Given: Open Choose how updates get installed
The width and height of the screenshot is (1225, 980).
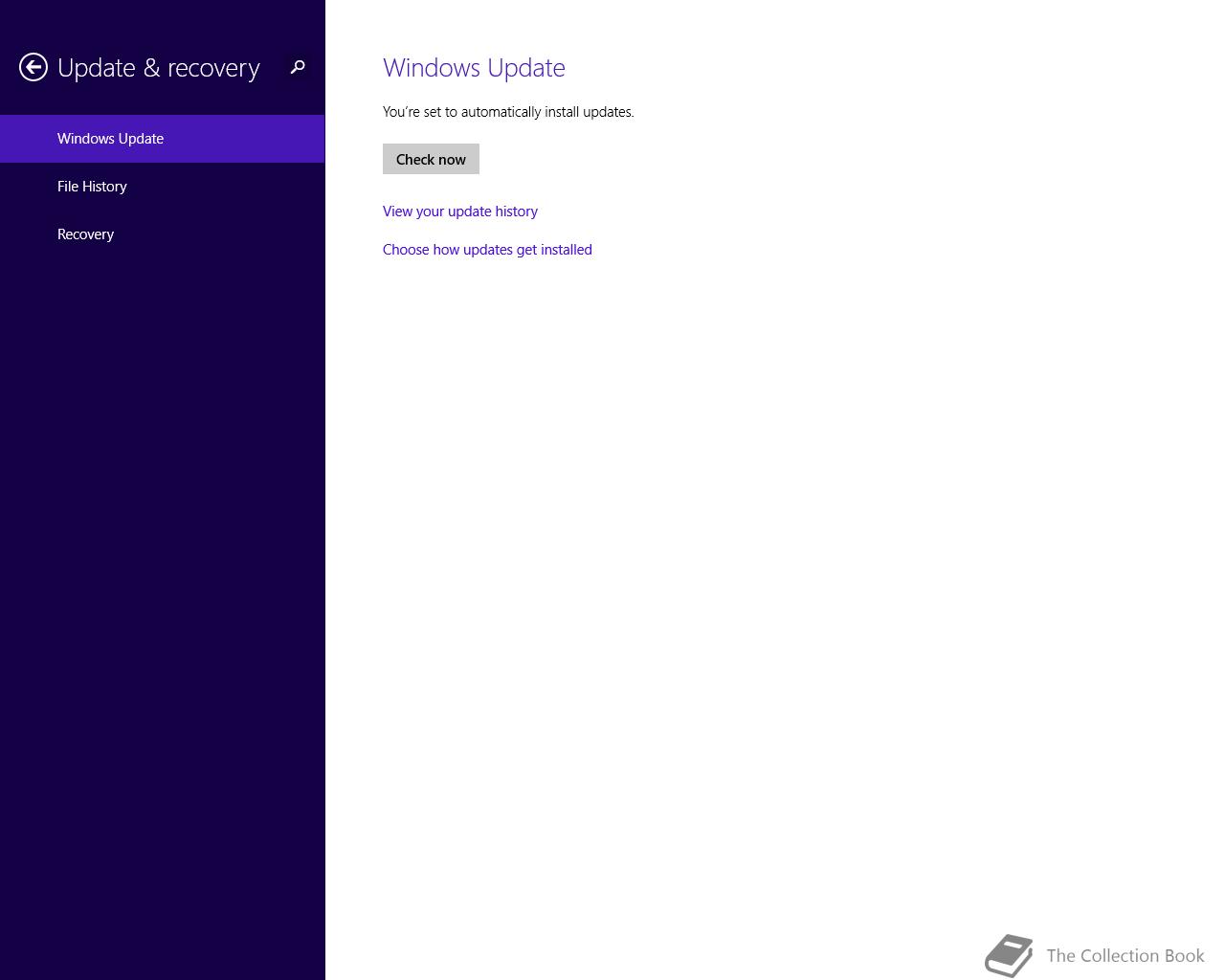Looking at the screenshot, I should click(x=487, y=250).
